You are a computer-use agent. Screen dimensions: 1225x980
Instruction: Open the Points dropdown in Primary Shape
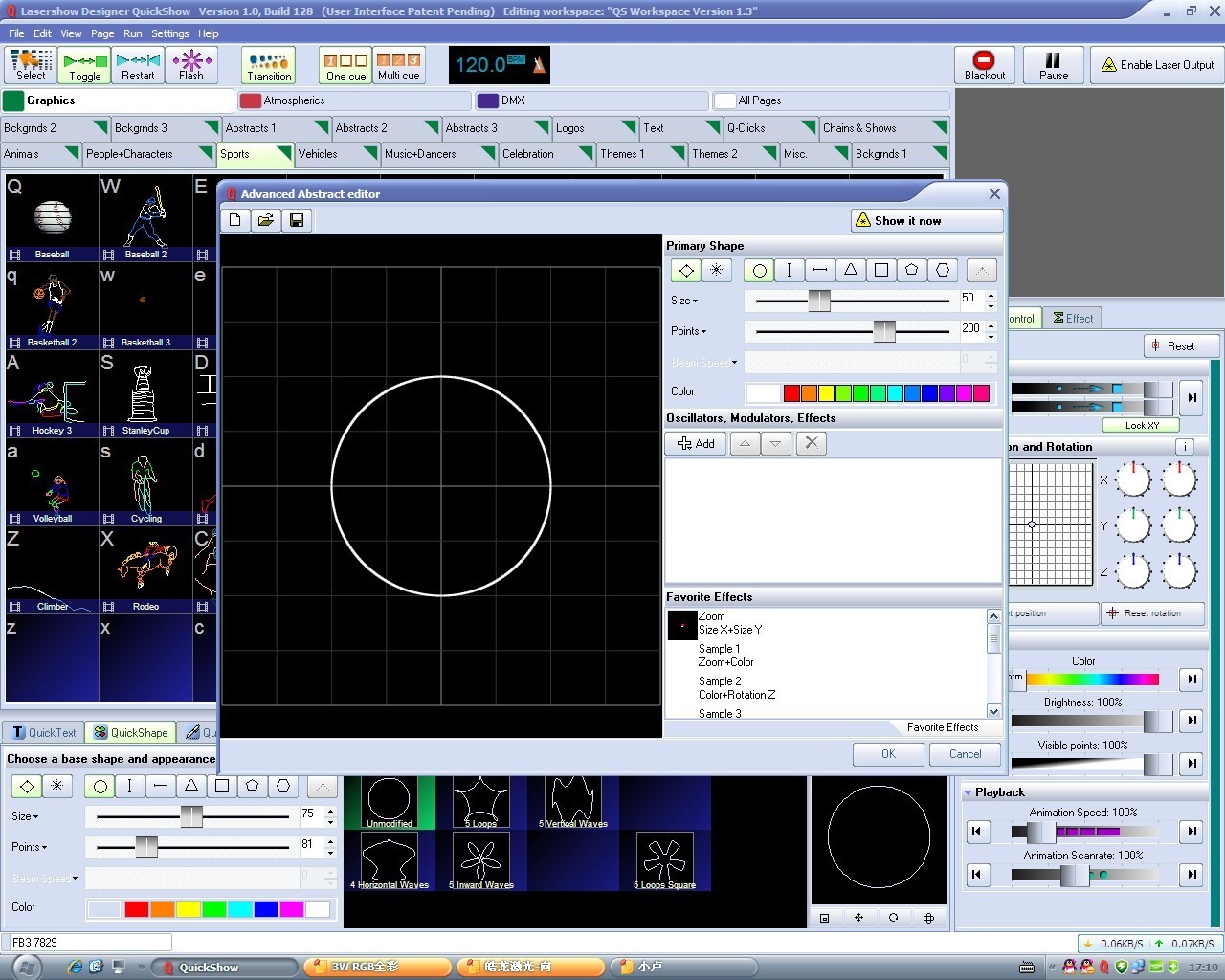688,331
